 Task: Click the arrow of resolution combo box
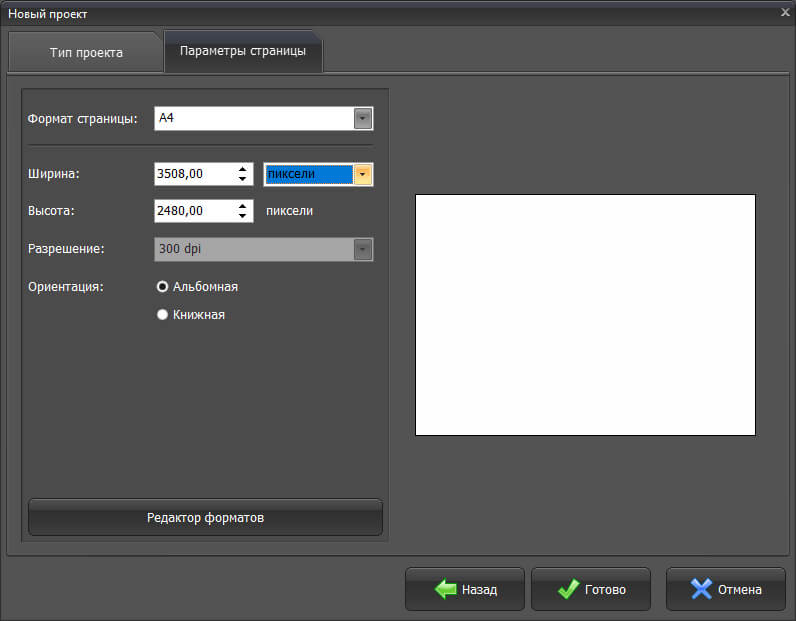click(x=362, y=249)
